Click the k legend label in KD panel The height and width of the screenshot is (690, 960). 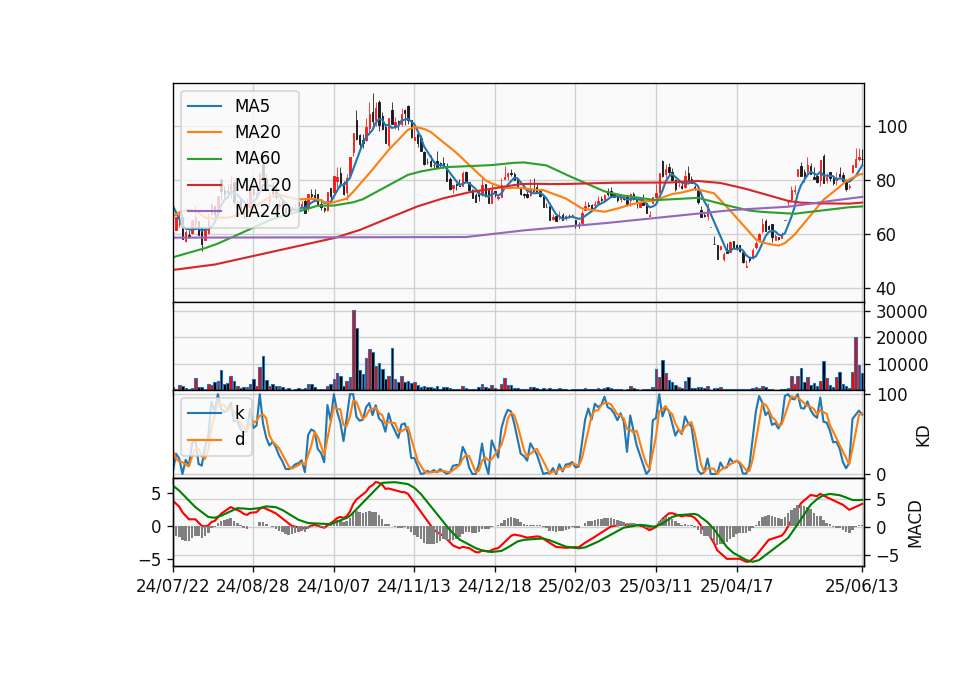(x=240, y=413)
